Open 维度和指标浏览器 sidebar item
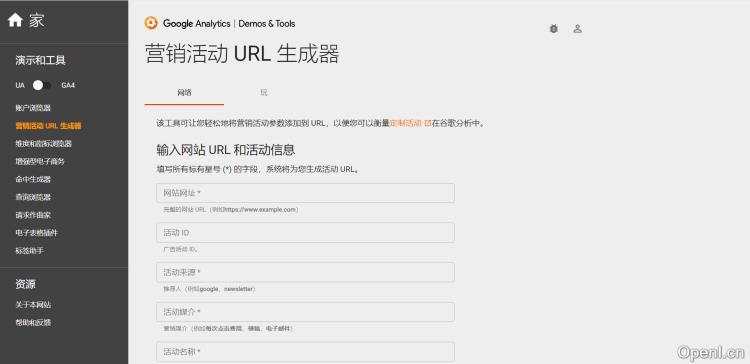This screenshot has width=750, height=364. point(44,143)
